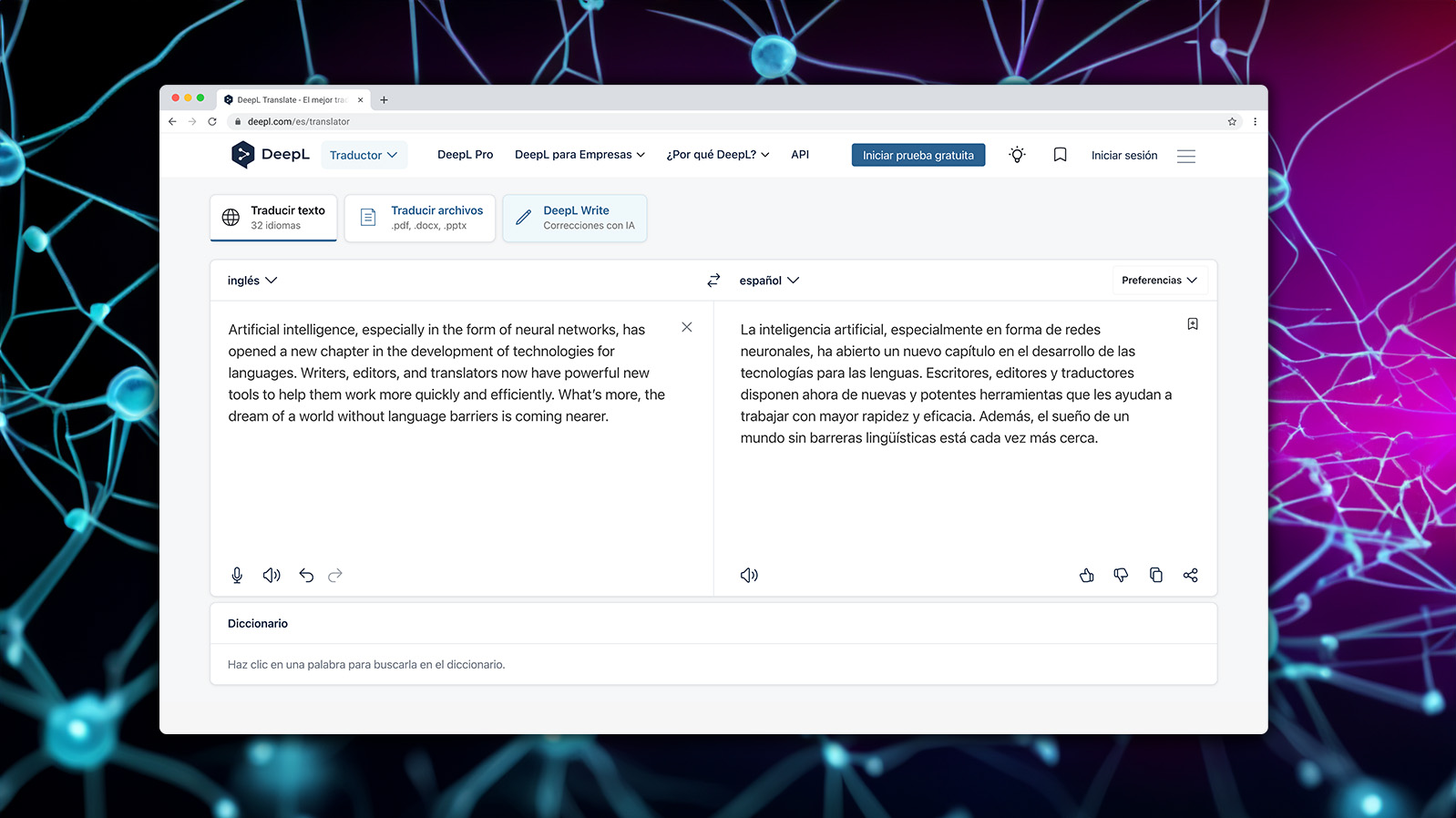Share the translation
Image resolution: width=1456 pixels, height=818 pixels.
coord(1190,575)
